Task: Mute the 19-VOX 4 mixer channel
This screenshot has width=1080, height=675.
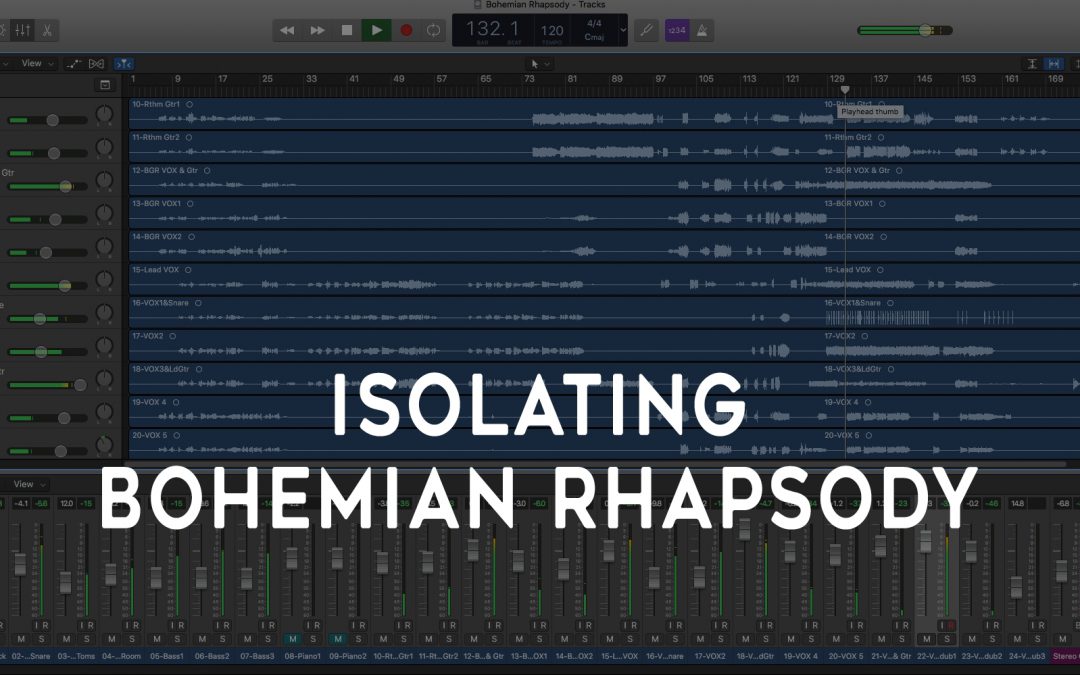Action: point(791,638)
